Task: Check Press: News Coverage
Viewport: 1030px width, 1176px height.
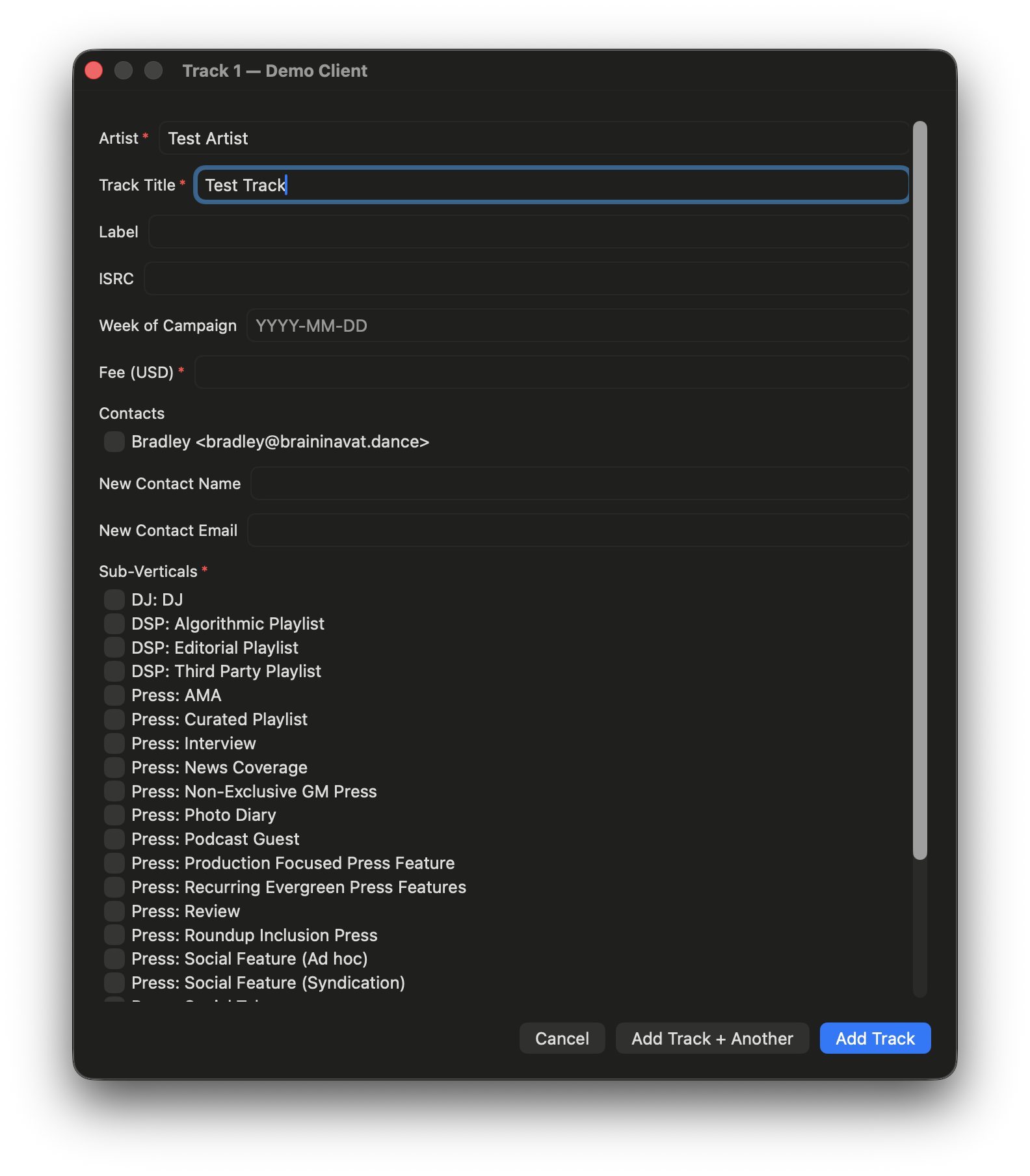Action: click(x=114, y=768)
